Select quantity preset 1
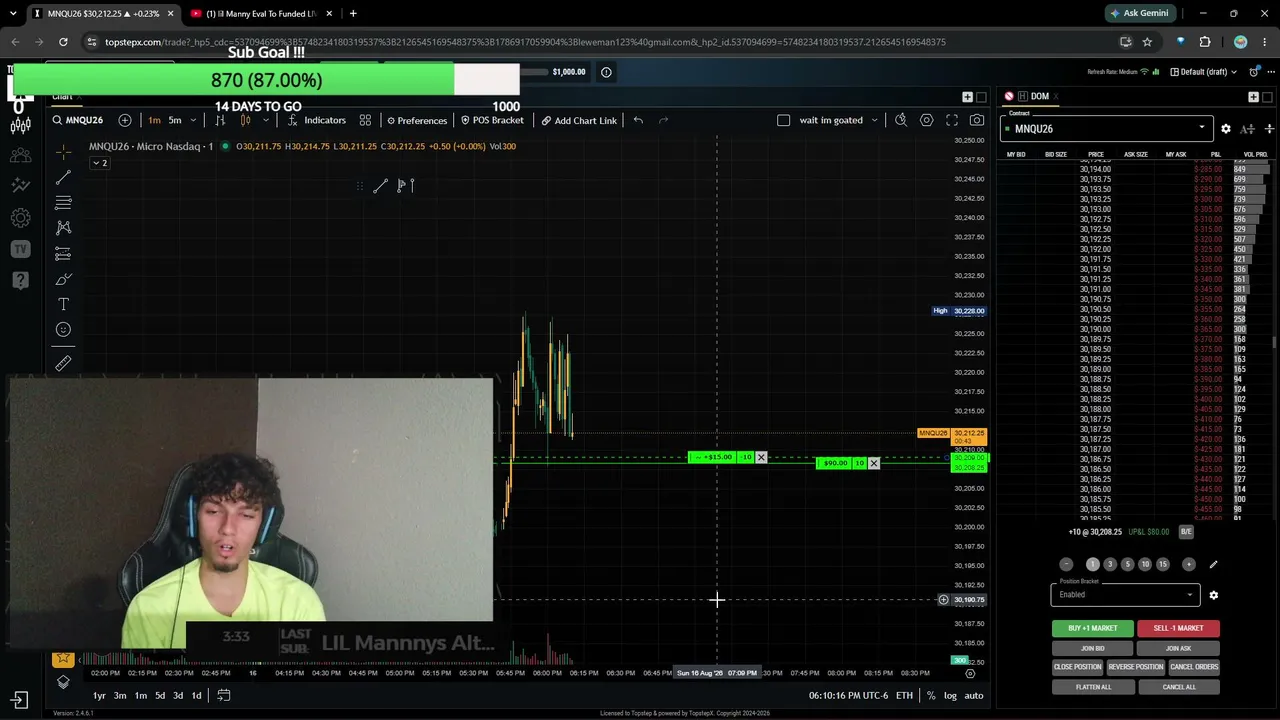 tap(1092, 565)
